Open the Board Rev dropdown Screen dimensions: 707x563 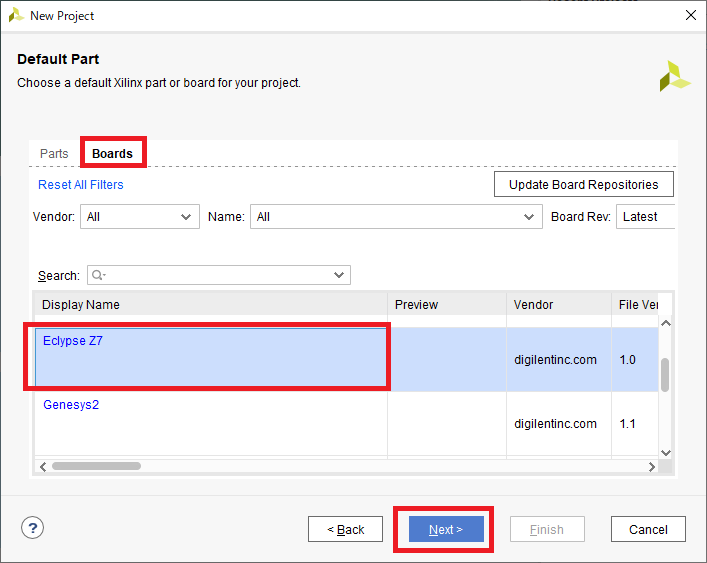pos(645,217)
